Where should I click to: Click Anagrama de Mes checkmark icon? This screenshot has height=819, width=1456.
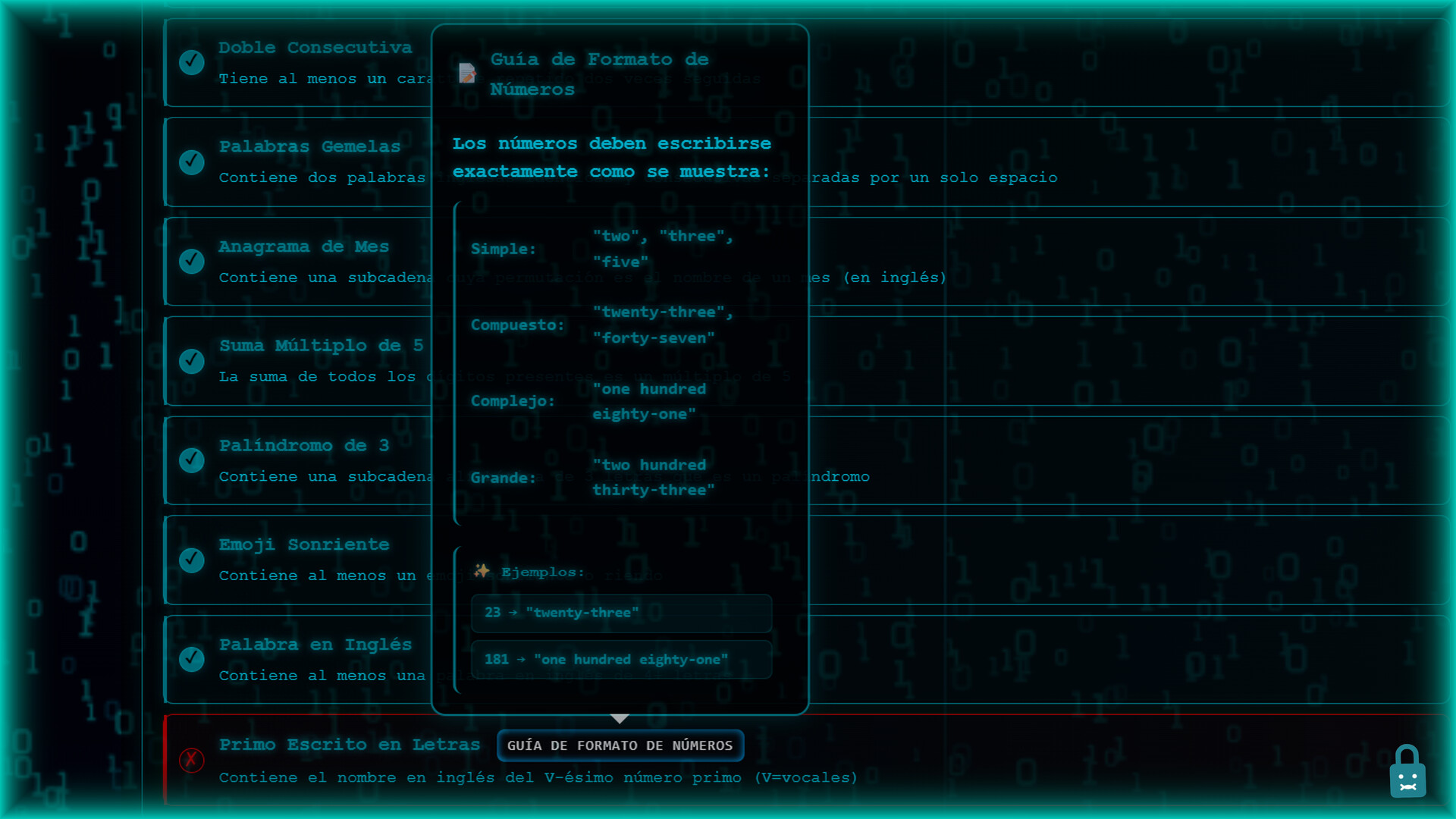pos(191,261)
